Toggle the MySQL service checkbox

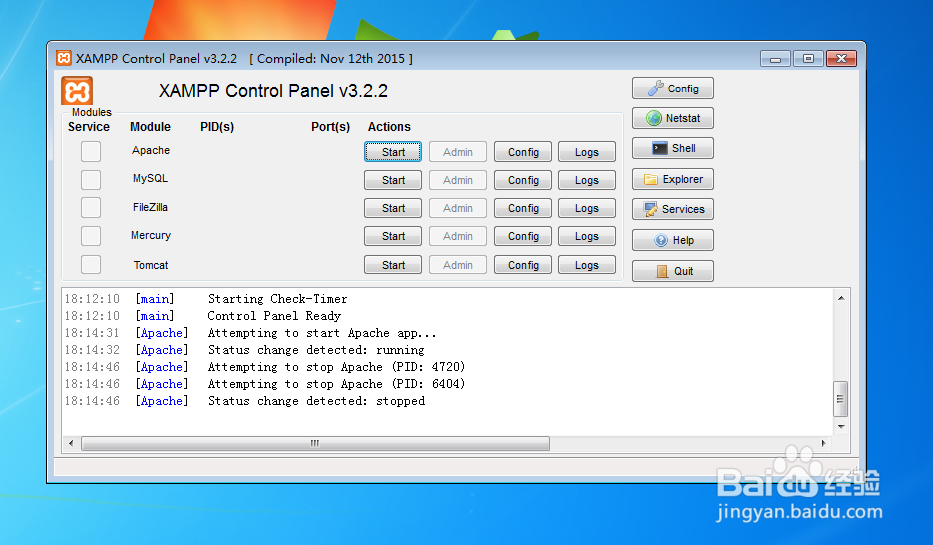(91, 180)
